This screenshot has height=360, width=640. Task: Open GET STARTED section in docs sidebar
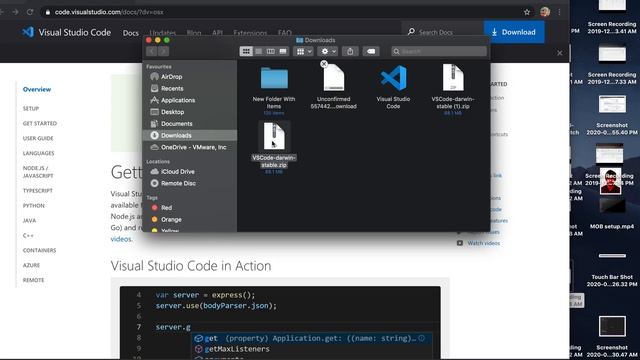(x=40, y=123)
